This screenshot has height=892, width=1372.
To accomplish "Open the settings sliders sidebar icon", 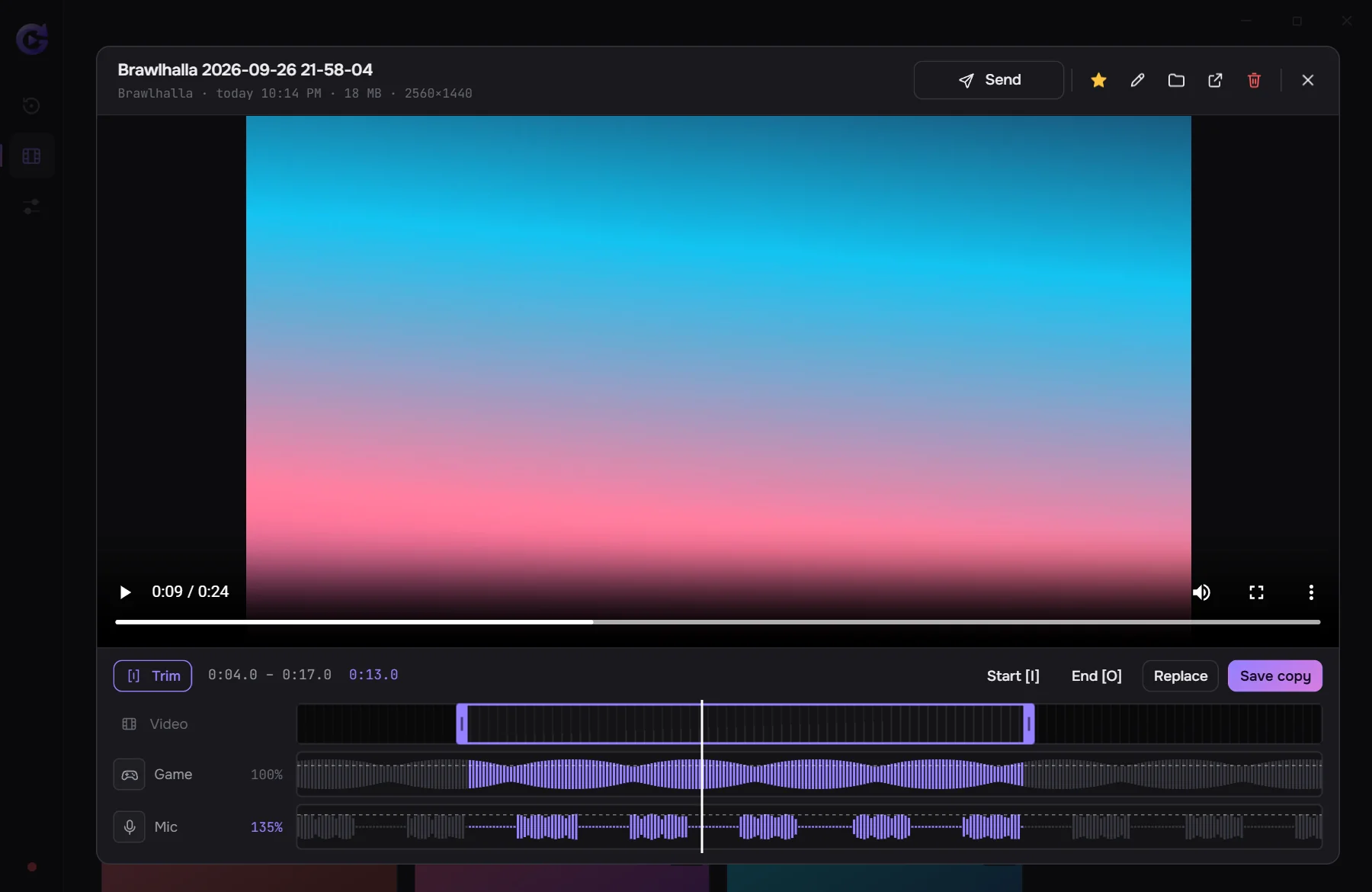I will pyautogui.click(x=31, y=207).
